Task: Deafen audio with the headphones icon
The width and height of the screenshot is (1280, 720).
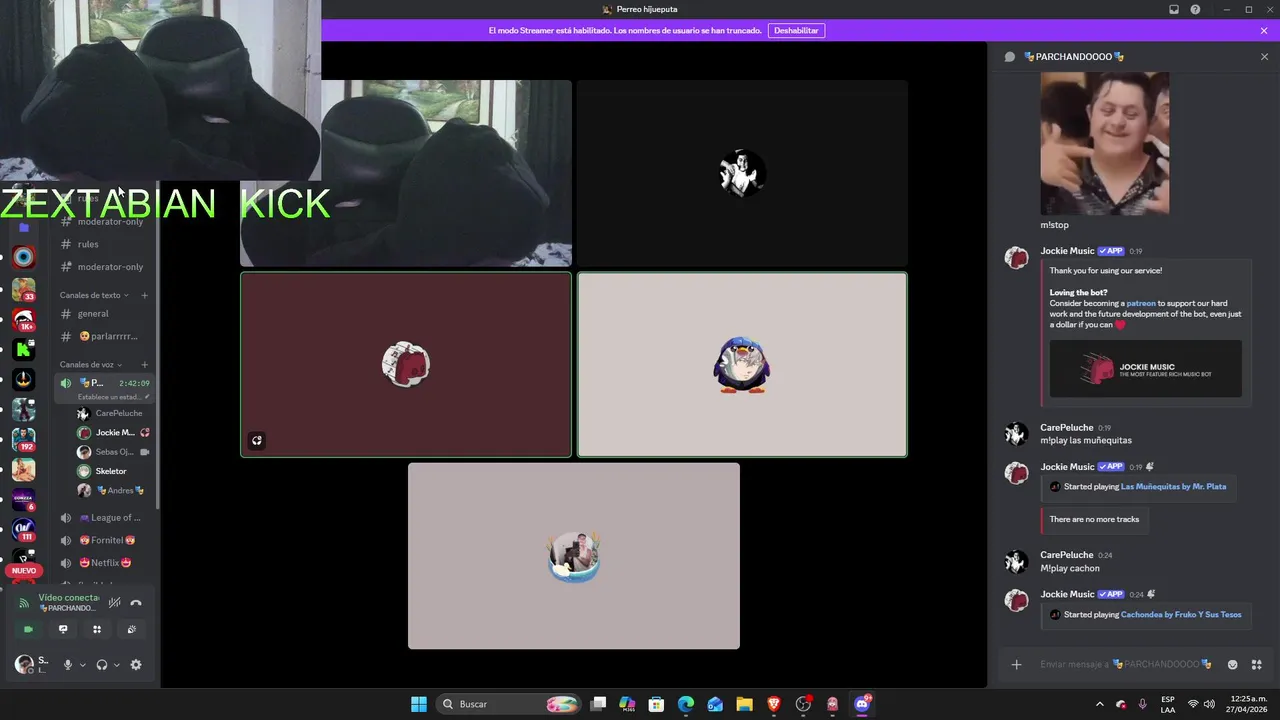Action: click(101, 665)
